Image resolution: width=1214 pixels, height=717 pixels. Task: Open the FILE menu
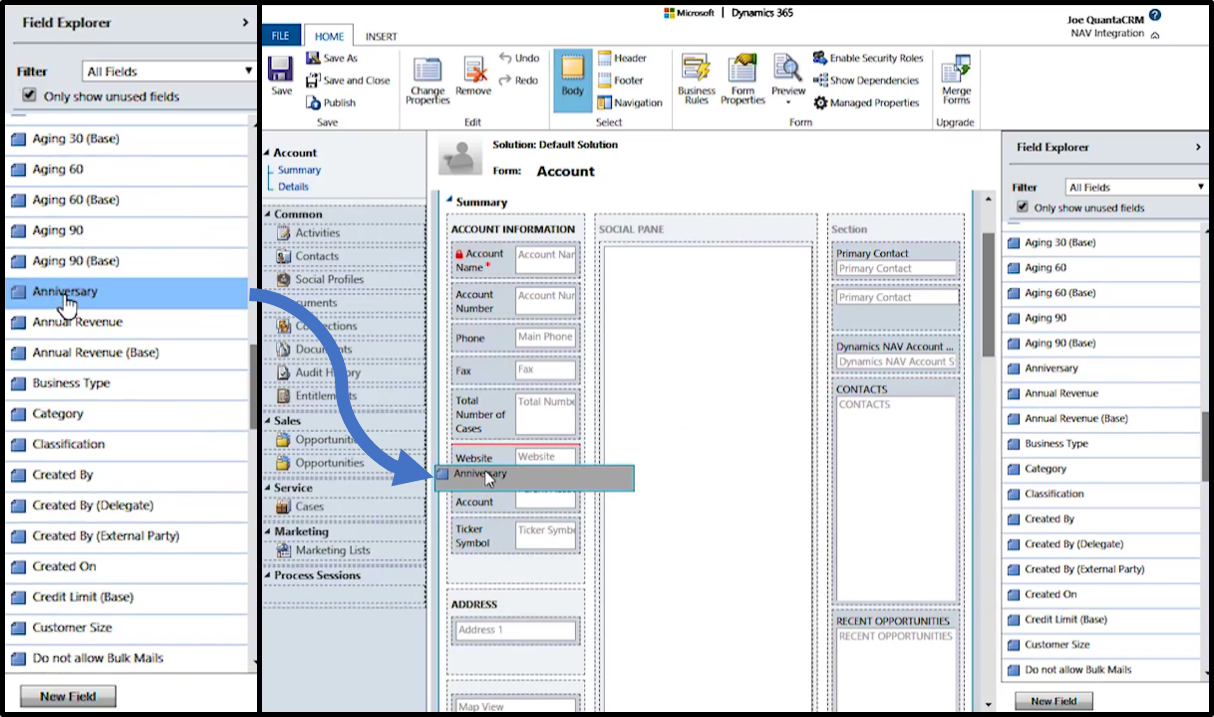[280, 34]
